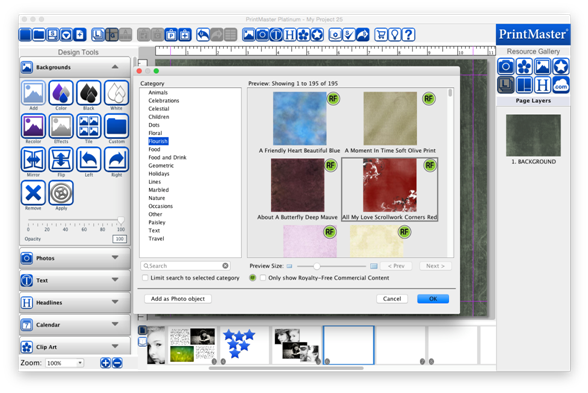Click the Next > preview button
Image resolution: width=588 pixels, height=393 pixels.
[x=435, y=266]
